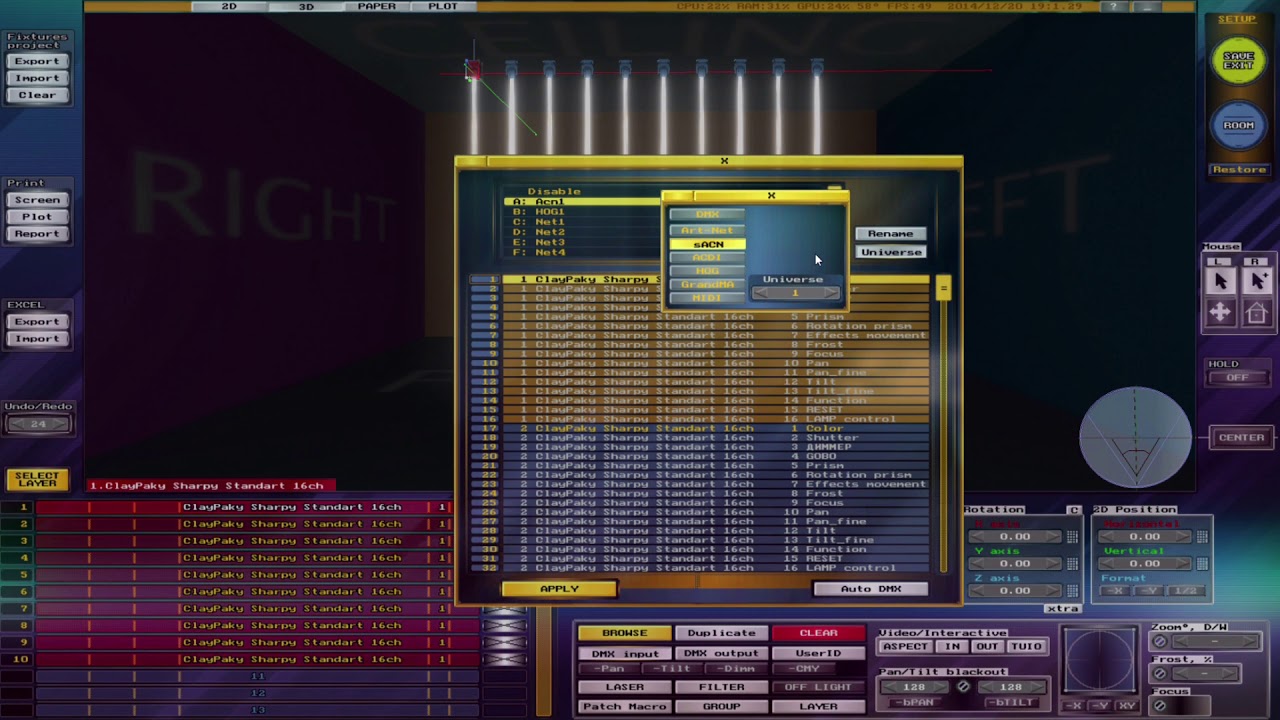Click Export under Fixtures project
The height and width of the screenshot is (720, 1280).
tap(37, 61)
